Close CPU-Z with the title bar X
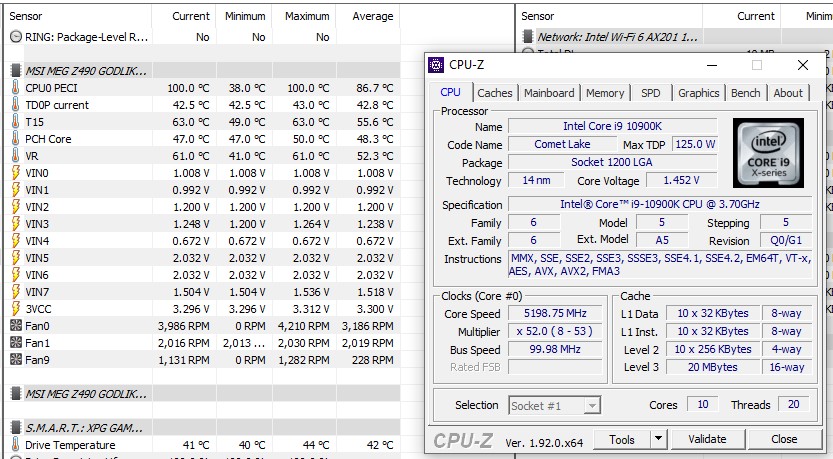833x459 pixels. point(803,65)
